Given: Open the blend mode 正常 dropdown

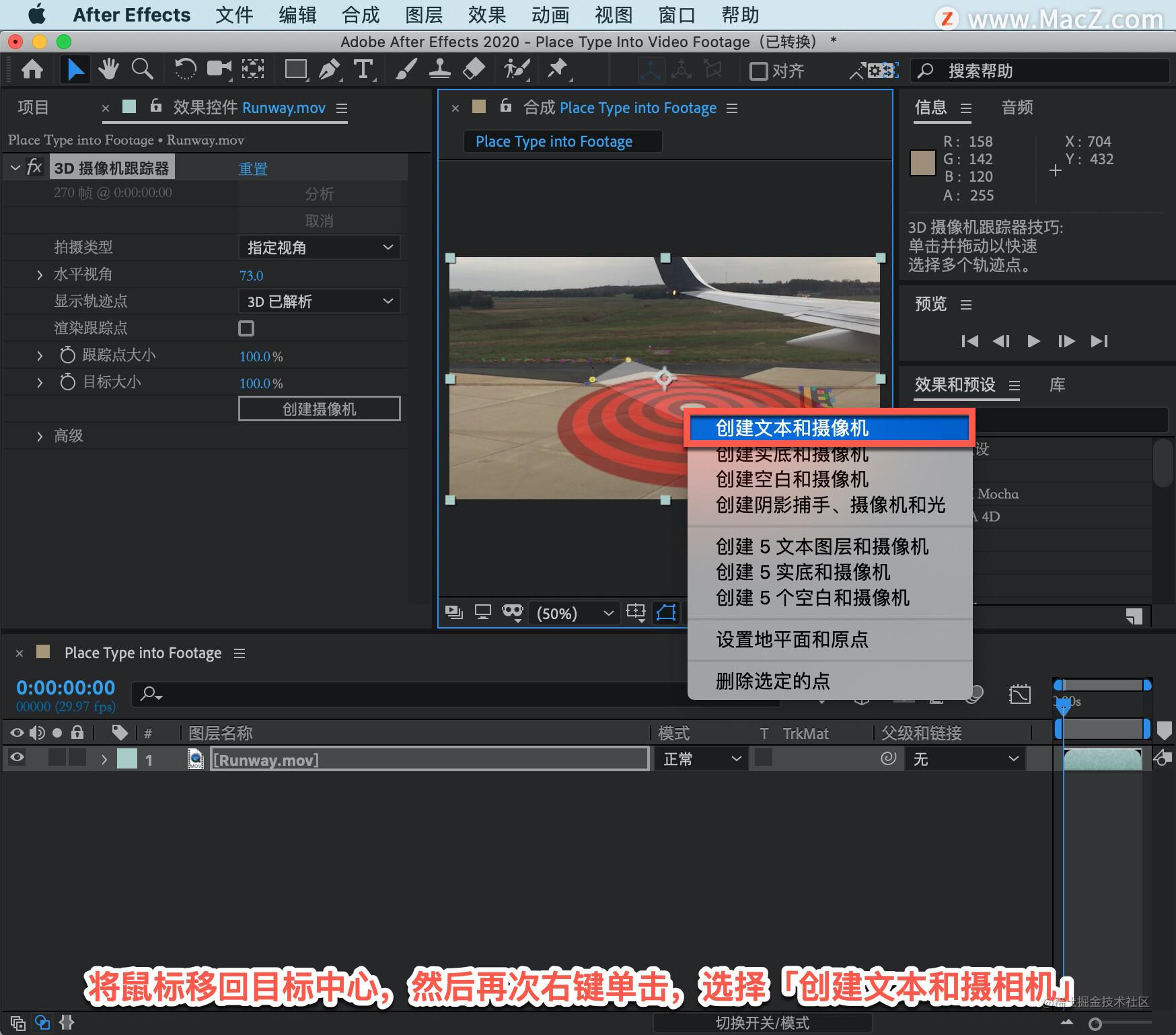Looking at the screenshot, I should [702, 759].
